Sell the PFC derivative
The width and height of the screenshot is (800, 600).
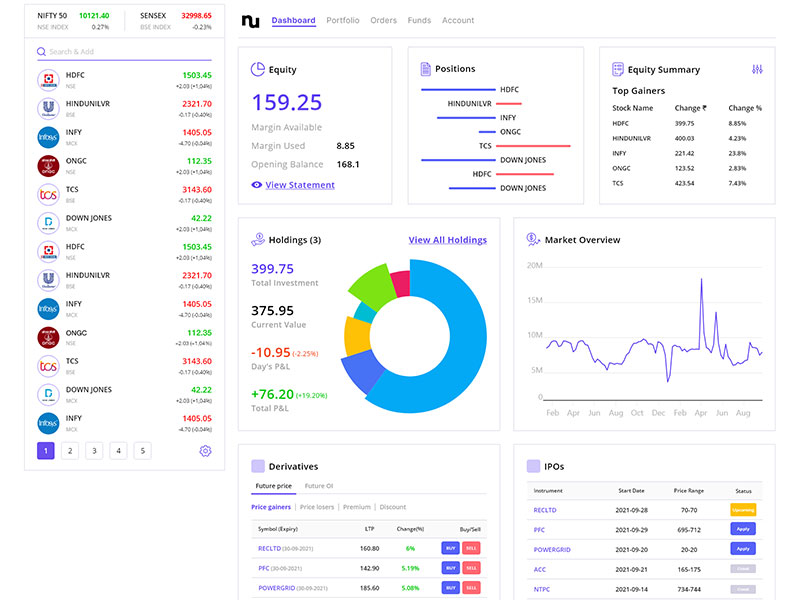pyautogui.click(x=471, y=568)
